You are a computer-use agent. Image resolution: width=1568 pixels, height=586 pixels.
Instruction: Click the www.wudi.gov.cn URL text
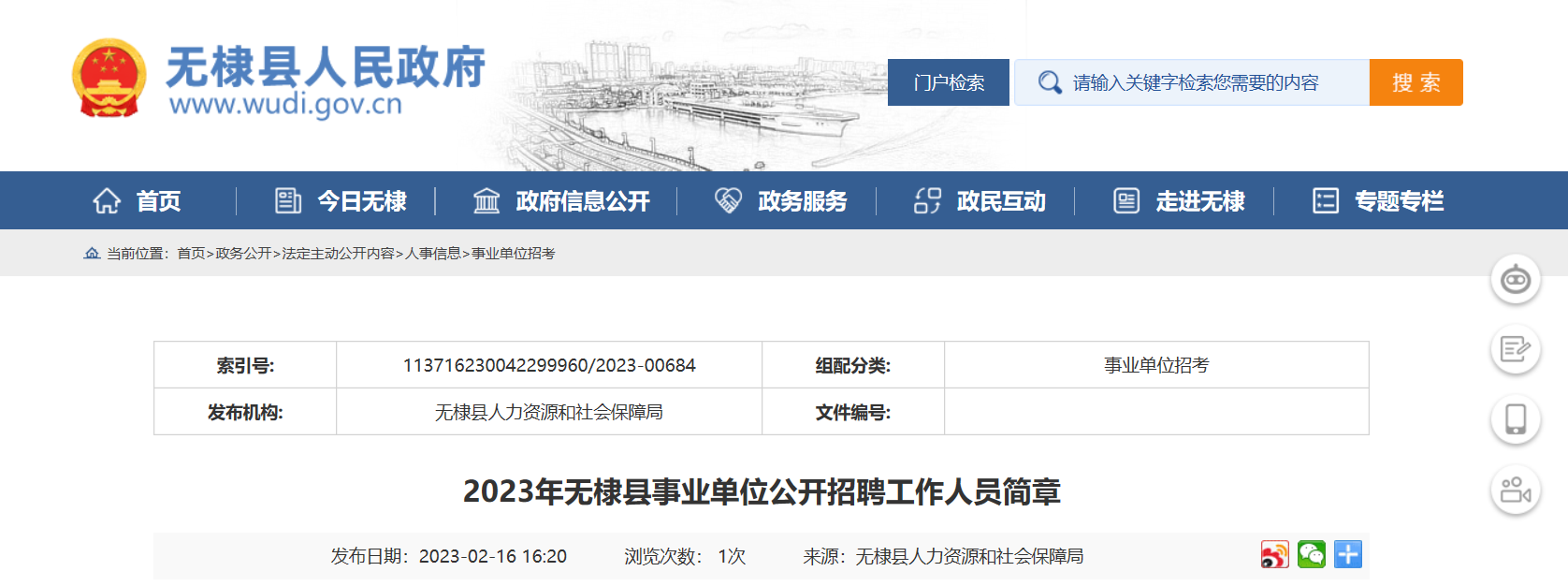point(285,103)
